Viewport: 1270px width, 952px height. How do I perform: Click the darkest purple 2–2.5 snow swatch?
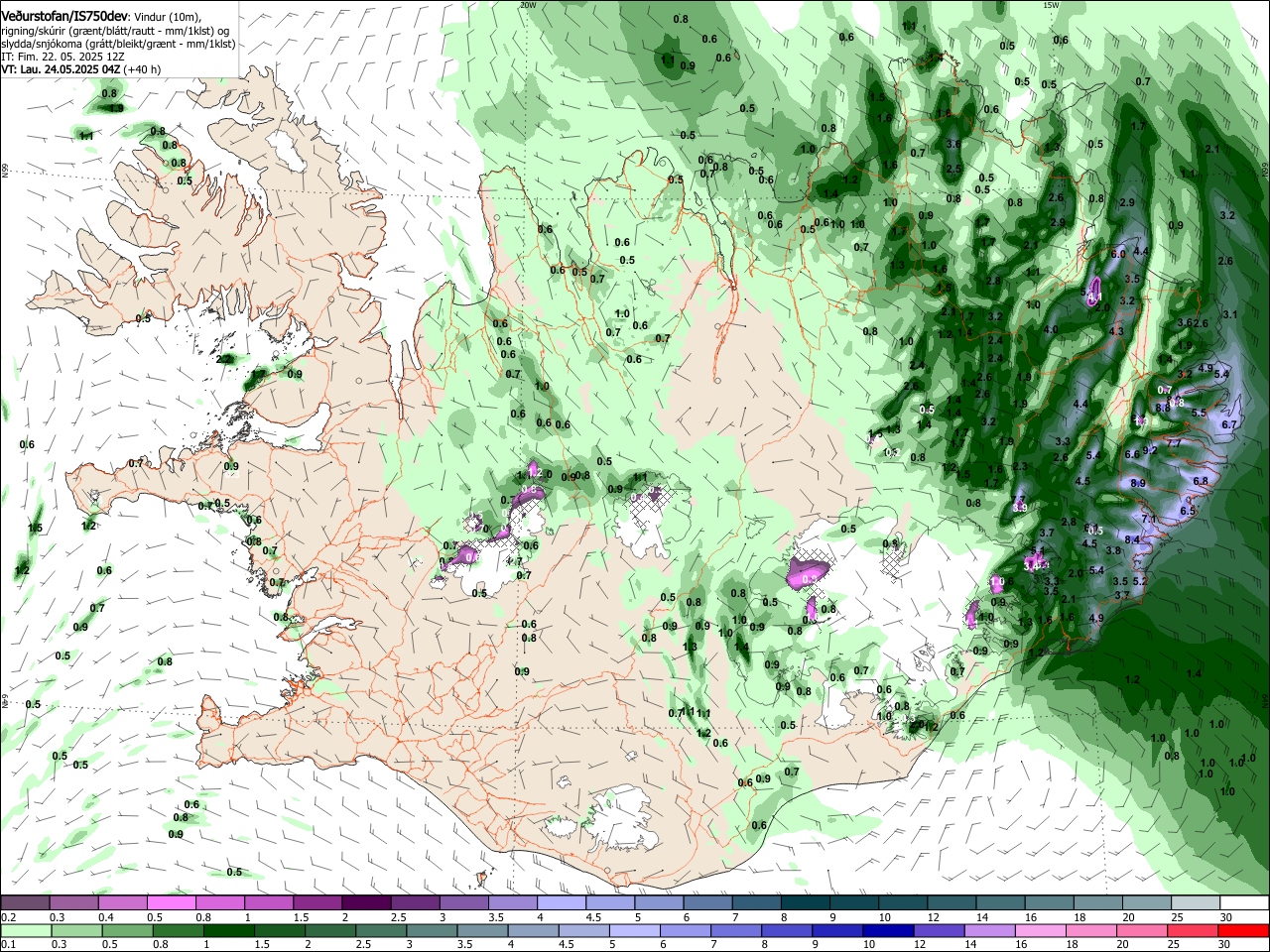coord(365,903)
